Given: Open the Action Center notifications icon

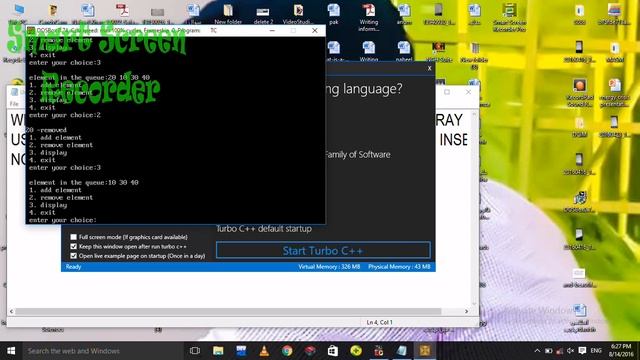Looking at the screenshot, I should (x=582, y=351).
